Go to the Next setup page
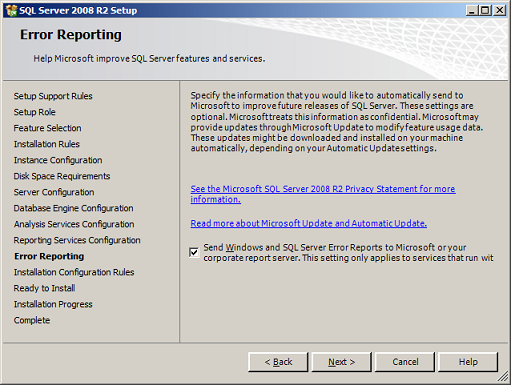The image size is (511, 385). coord(341,362)
